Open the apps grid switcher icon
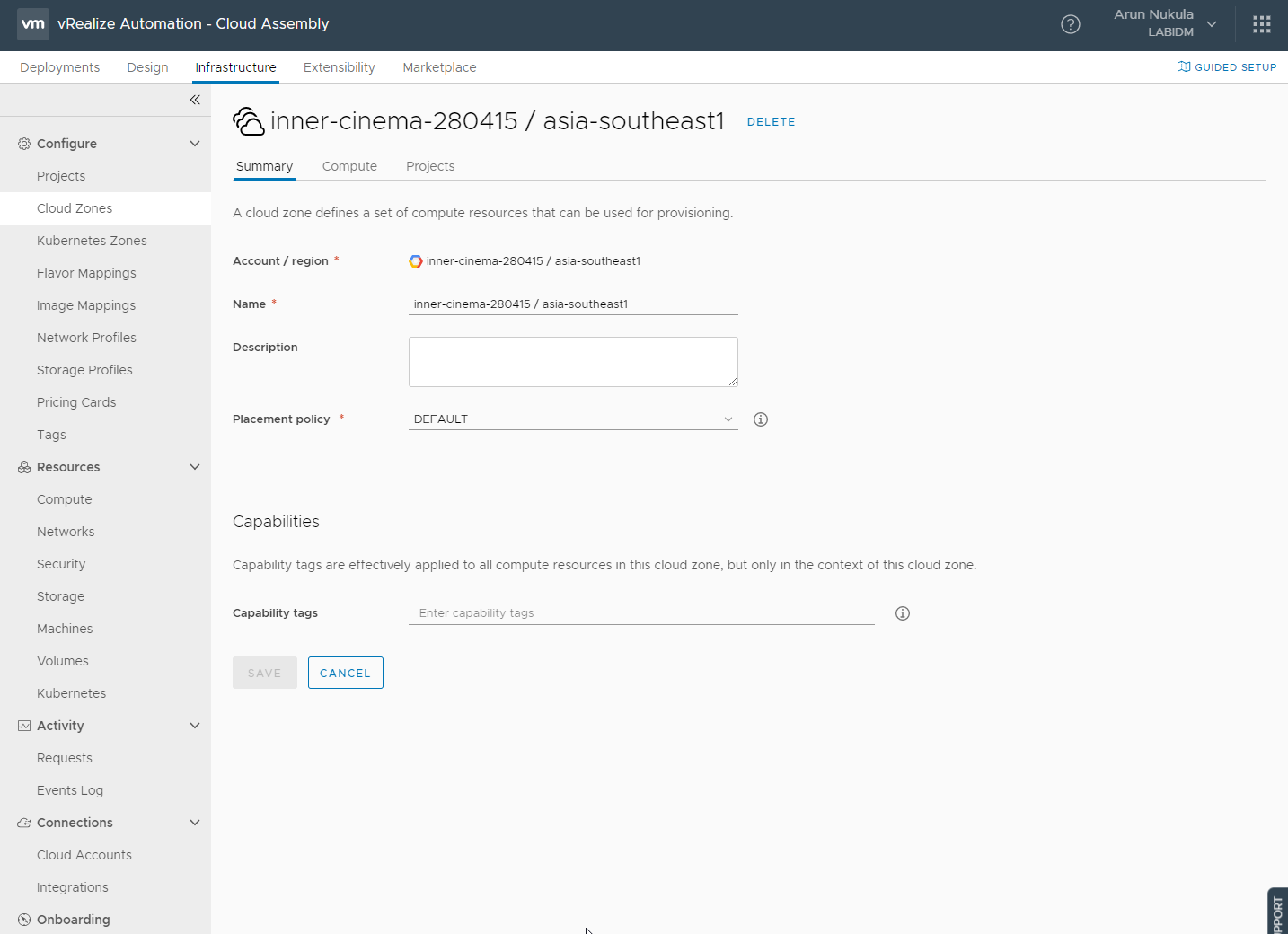Viewport: 1288px width, 934px height. point(1262,24)
